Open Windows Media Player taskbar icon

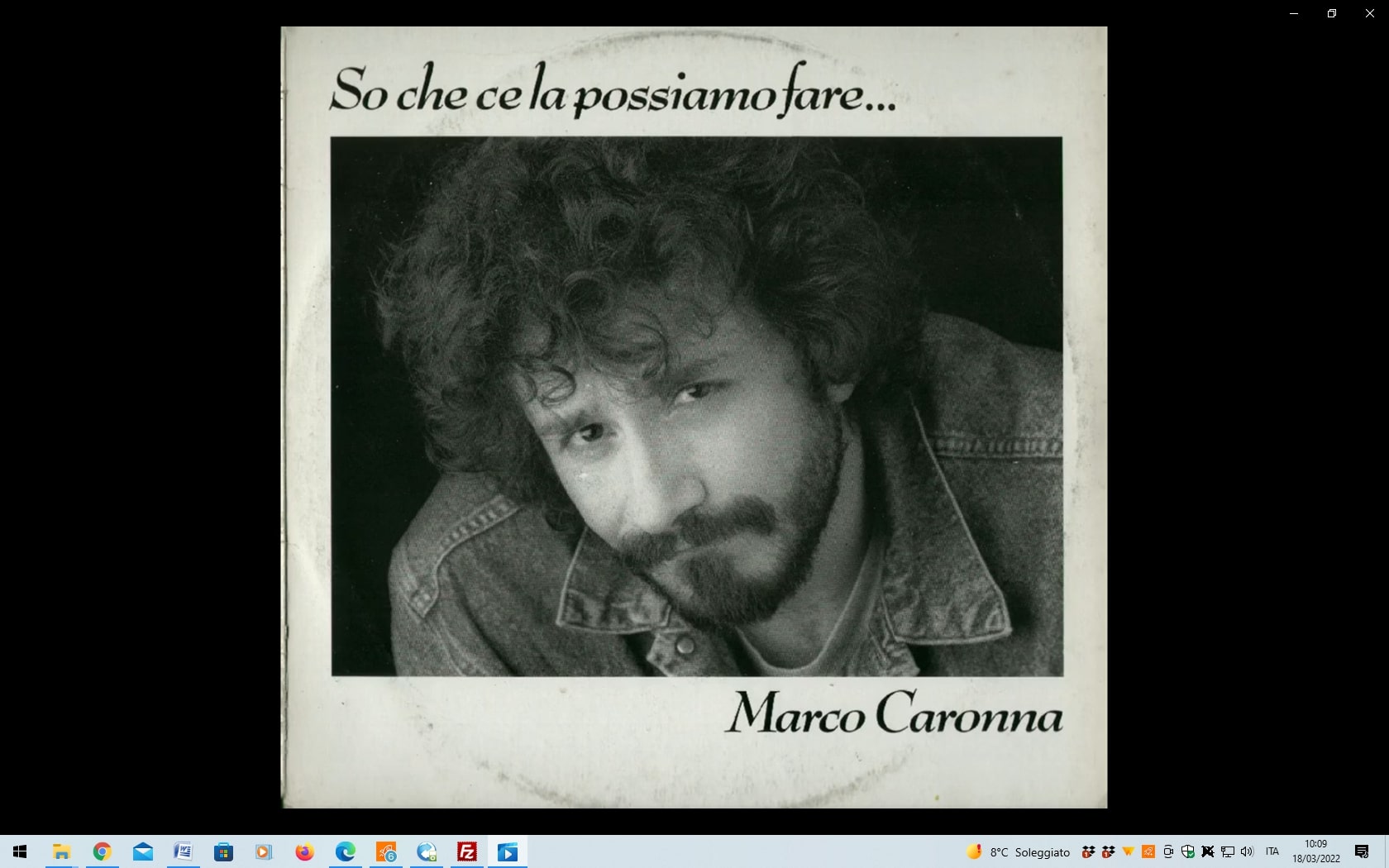(x=264, y=851)
